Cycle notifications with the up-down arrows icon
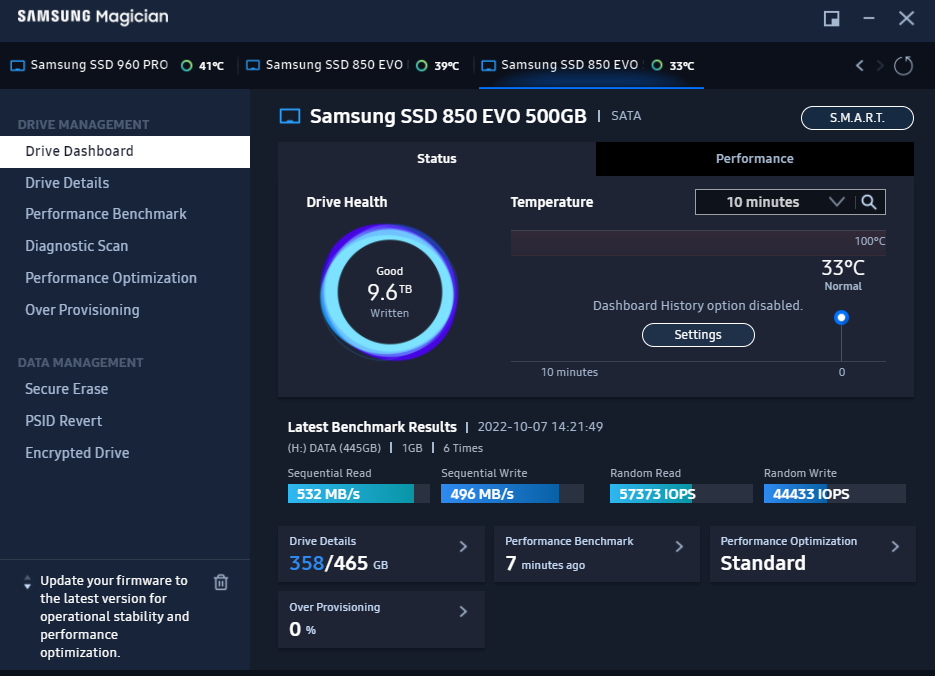 (x=27, y=582)
